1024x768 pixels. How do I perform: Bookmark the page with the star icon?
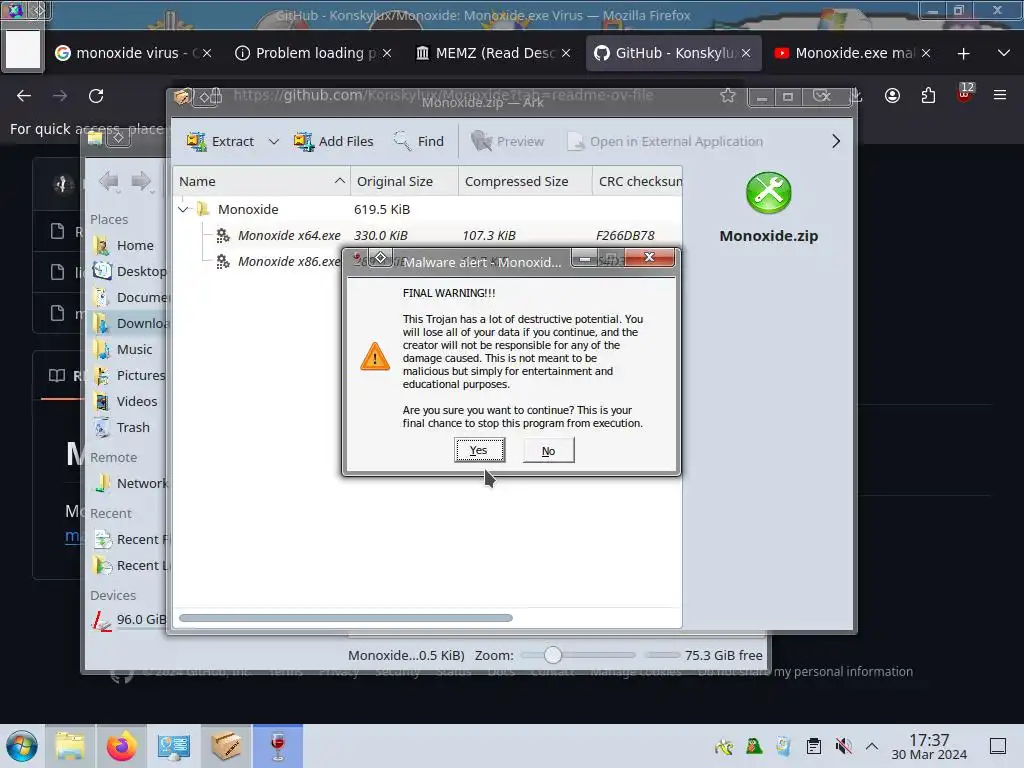click(x=728, y=95)
